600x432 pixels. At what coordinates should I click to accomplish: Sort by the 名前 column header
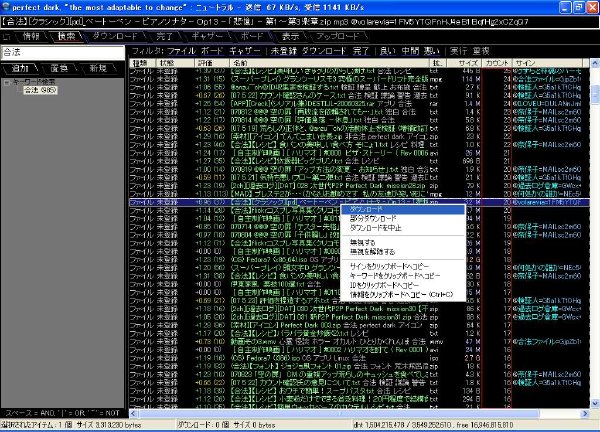(329, 63)
